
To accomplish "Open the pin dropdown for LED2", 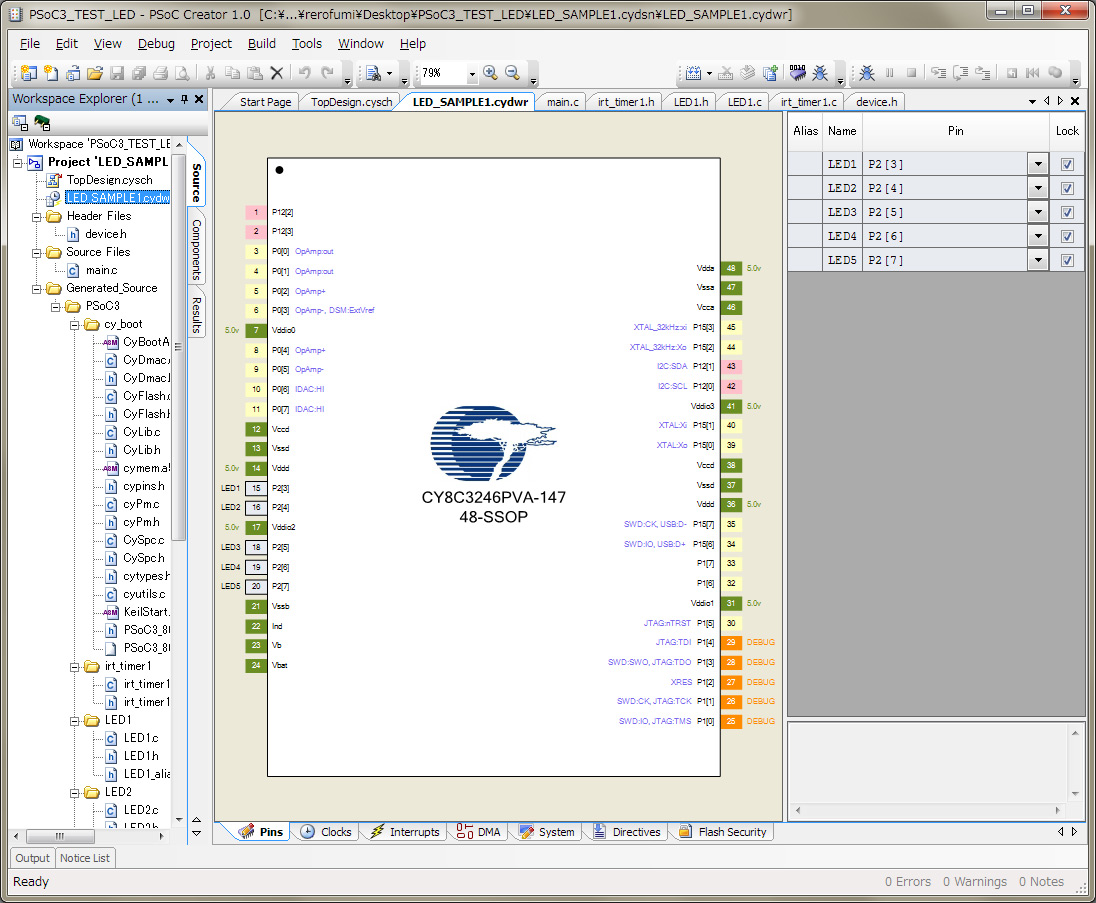I will 1038,188.
